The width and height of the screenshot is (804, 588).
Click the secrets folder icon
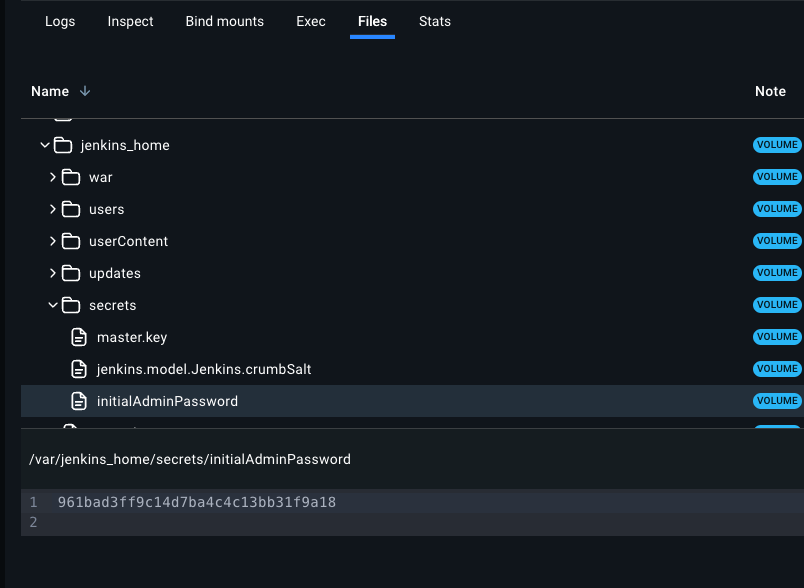tap(70, 304)
